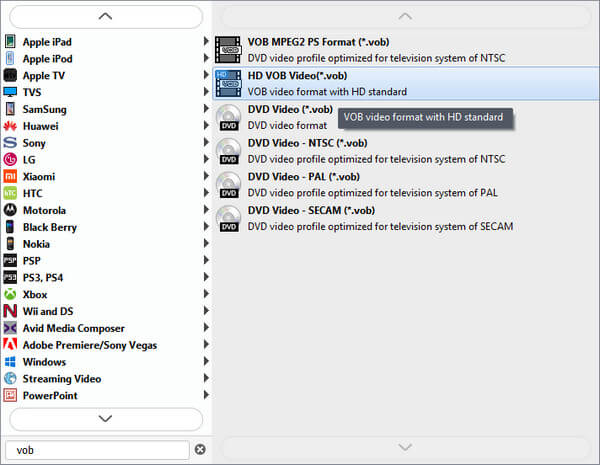Select DVD Video (*.vob) format
This screenshot has height=465, width=600.
pyautogui.click(x=406, y=117)
